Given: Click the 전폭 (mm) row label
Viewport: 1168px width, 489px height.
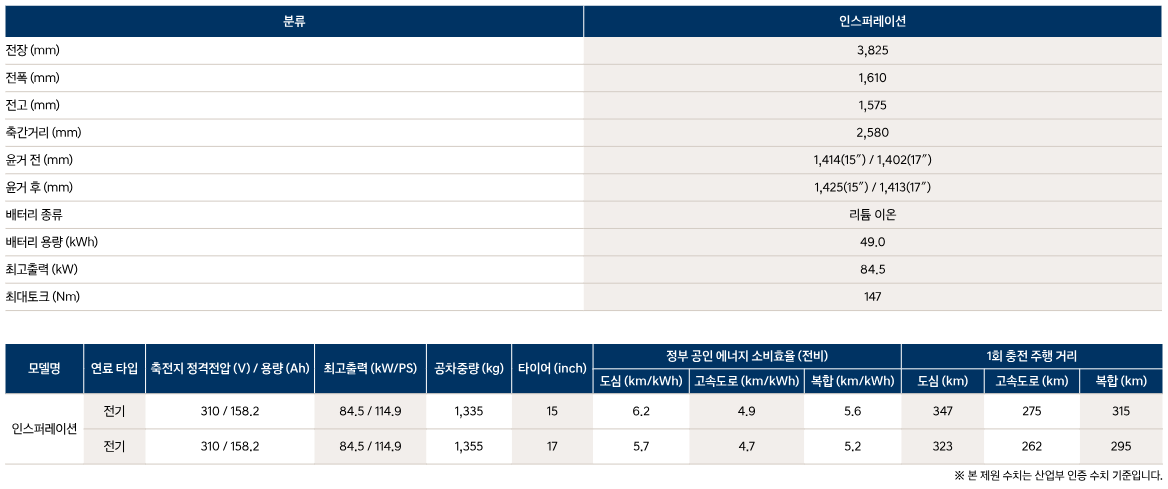Looking at the screenshot, I should (32, 78).
